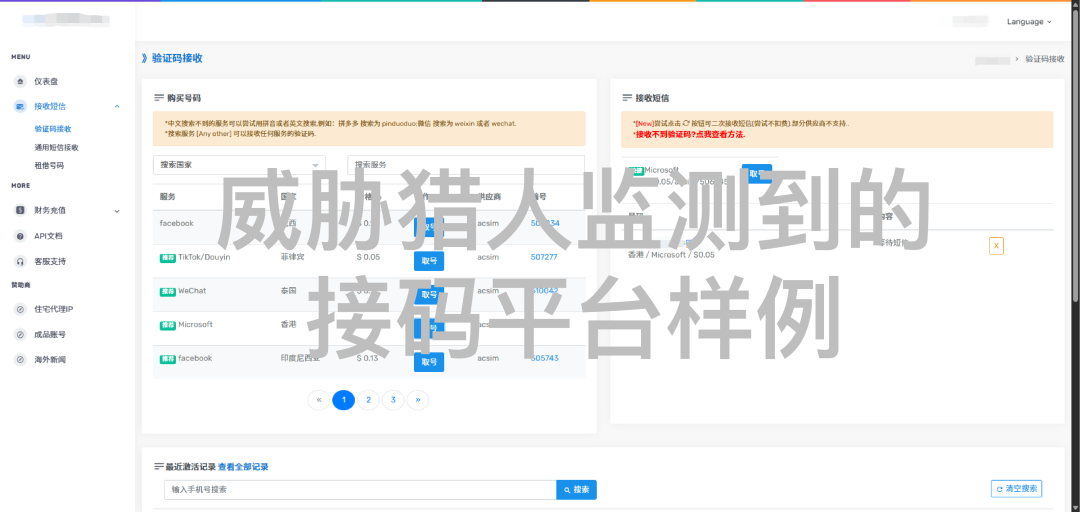Open 接收不到验证码?点我查看方法 link
Screen dimensions: 1080x512
[689, 135]
